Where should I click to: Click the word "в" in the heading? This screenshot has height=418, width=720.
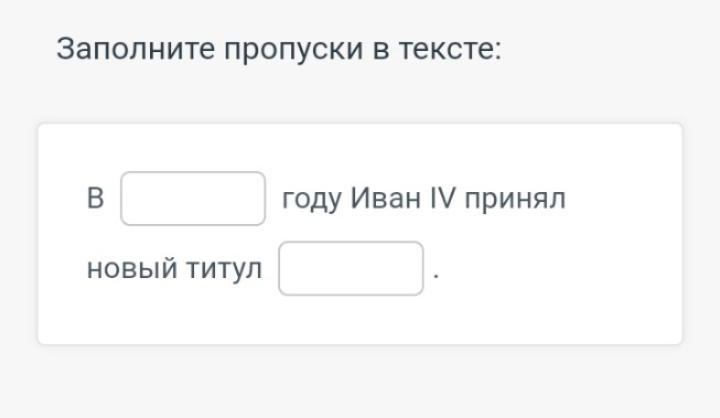pyautogui.click(x=381, y=50)
